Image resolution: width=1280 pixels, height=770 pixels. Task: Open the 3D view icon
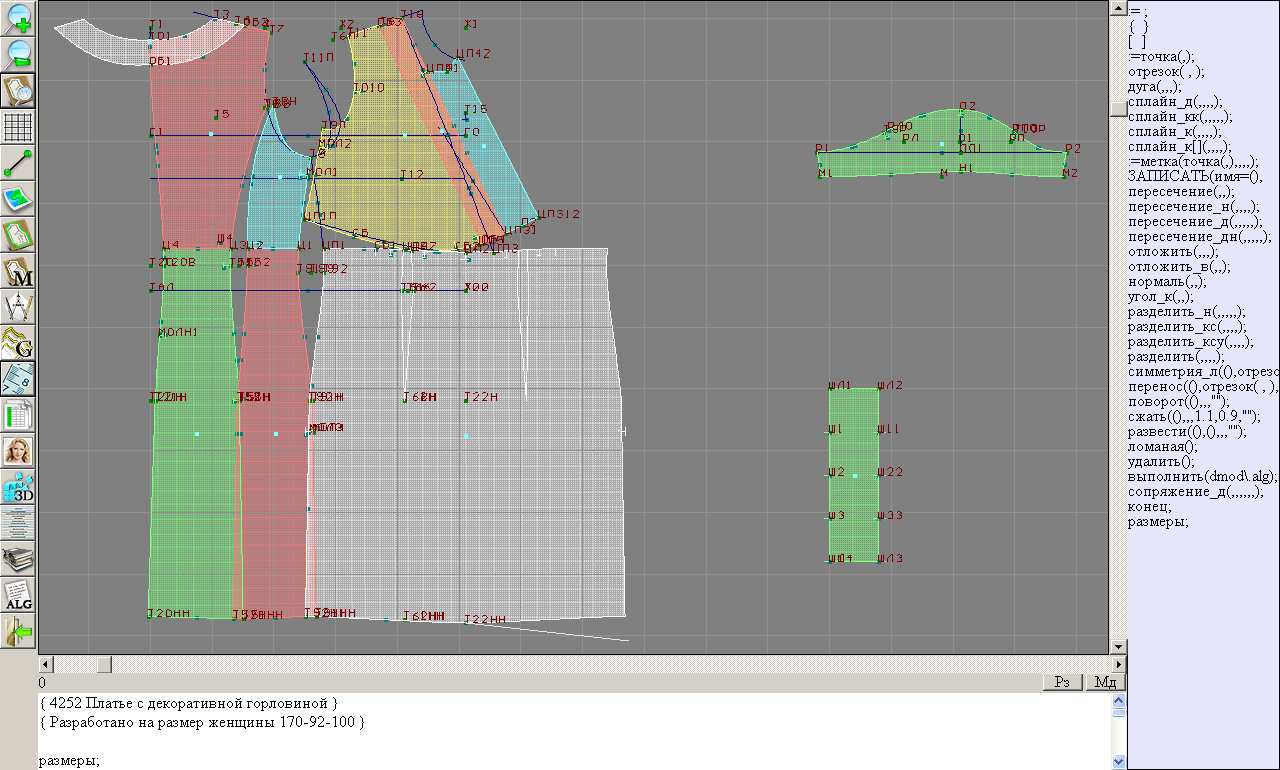click(19, 488)
